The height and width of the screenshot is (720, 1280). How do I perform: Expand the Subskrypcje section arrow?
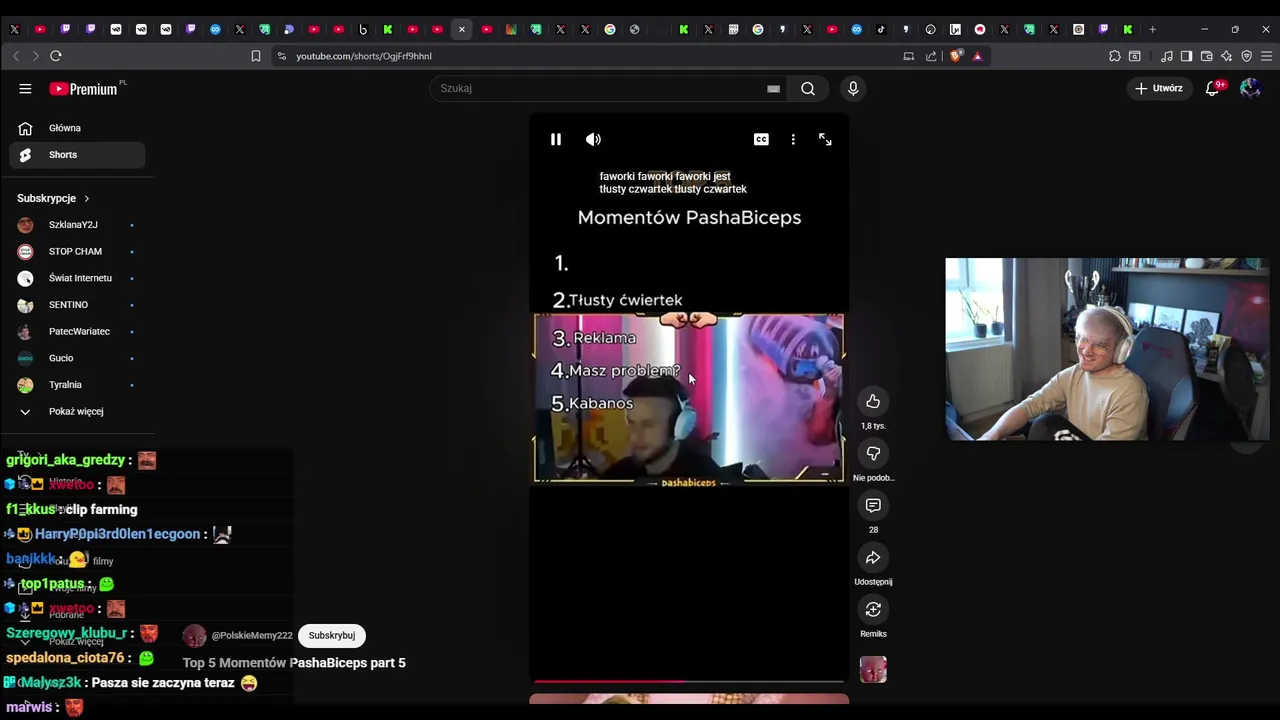[x=87, y=198]
